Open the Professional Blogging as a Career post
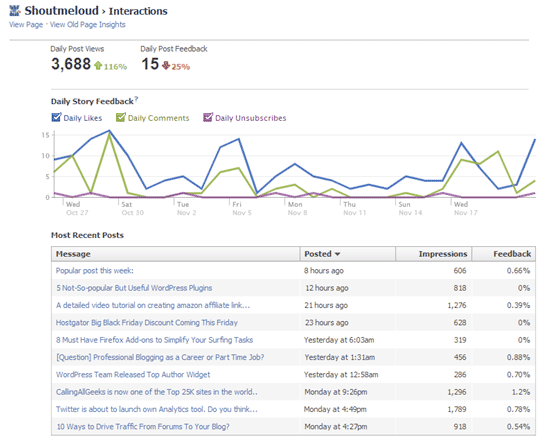Viewport: 544px width, 438px height. pos(160,357)
